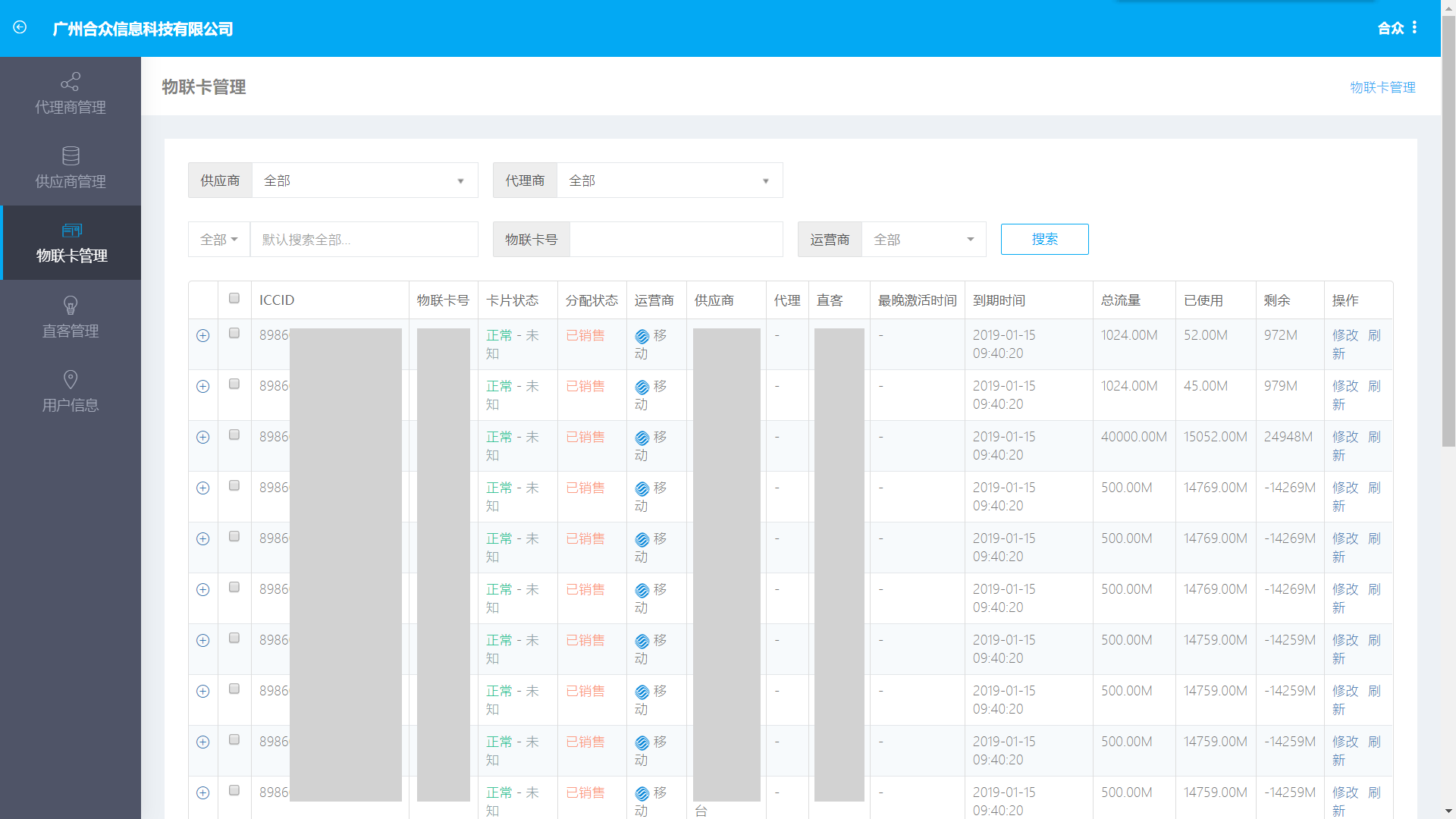Click 修改 link in the first row
The image size is (1456, 819).
click(x=1345, y=335)
